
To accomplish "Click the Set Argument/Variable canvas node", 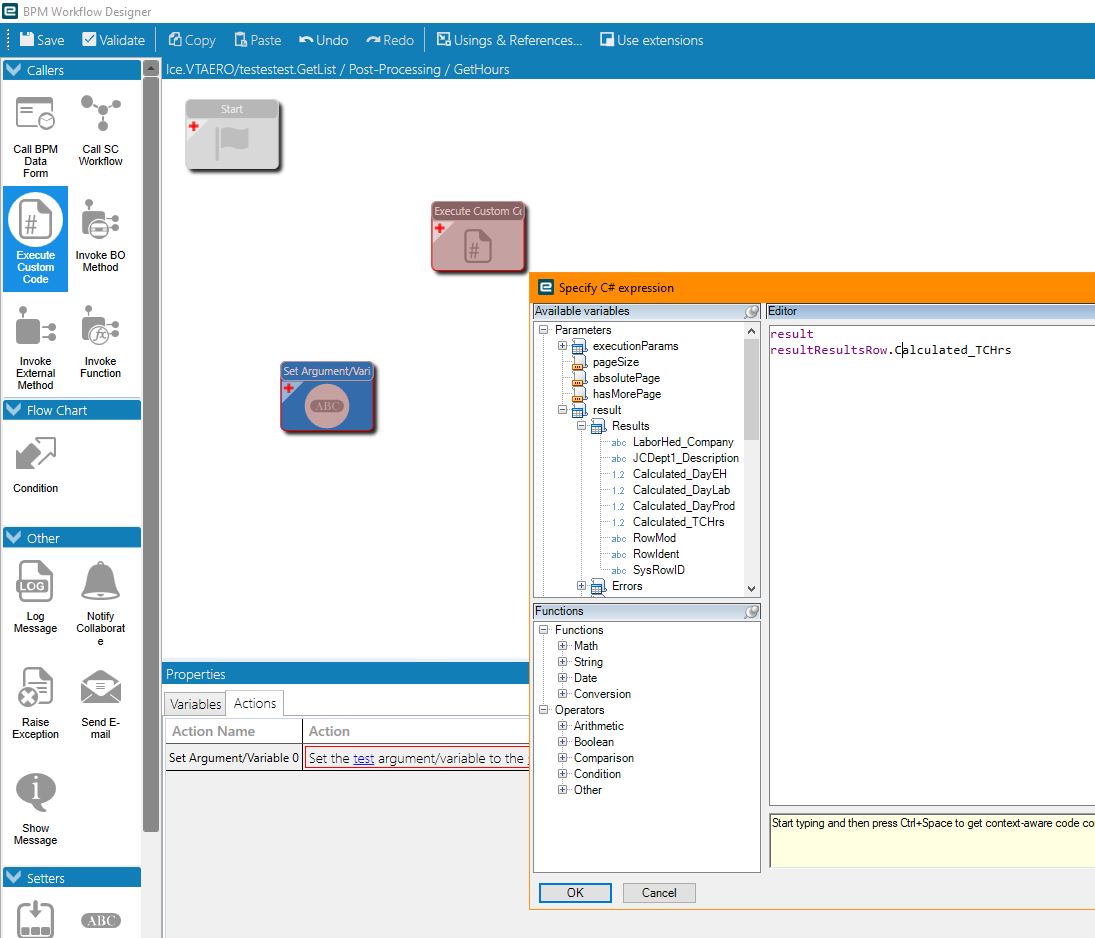I will click(x=328, y=397).
